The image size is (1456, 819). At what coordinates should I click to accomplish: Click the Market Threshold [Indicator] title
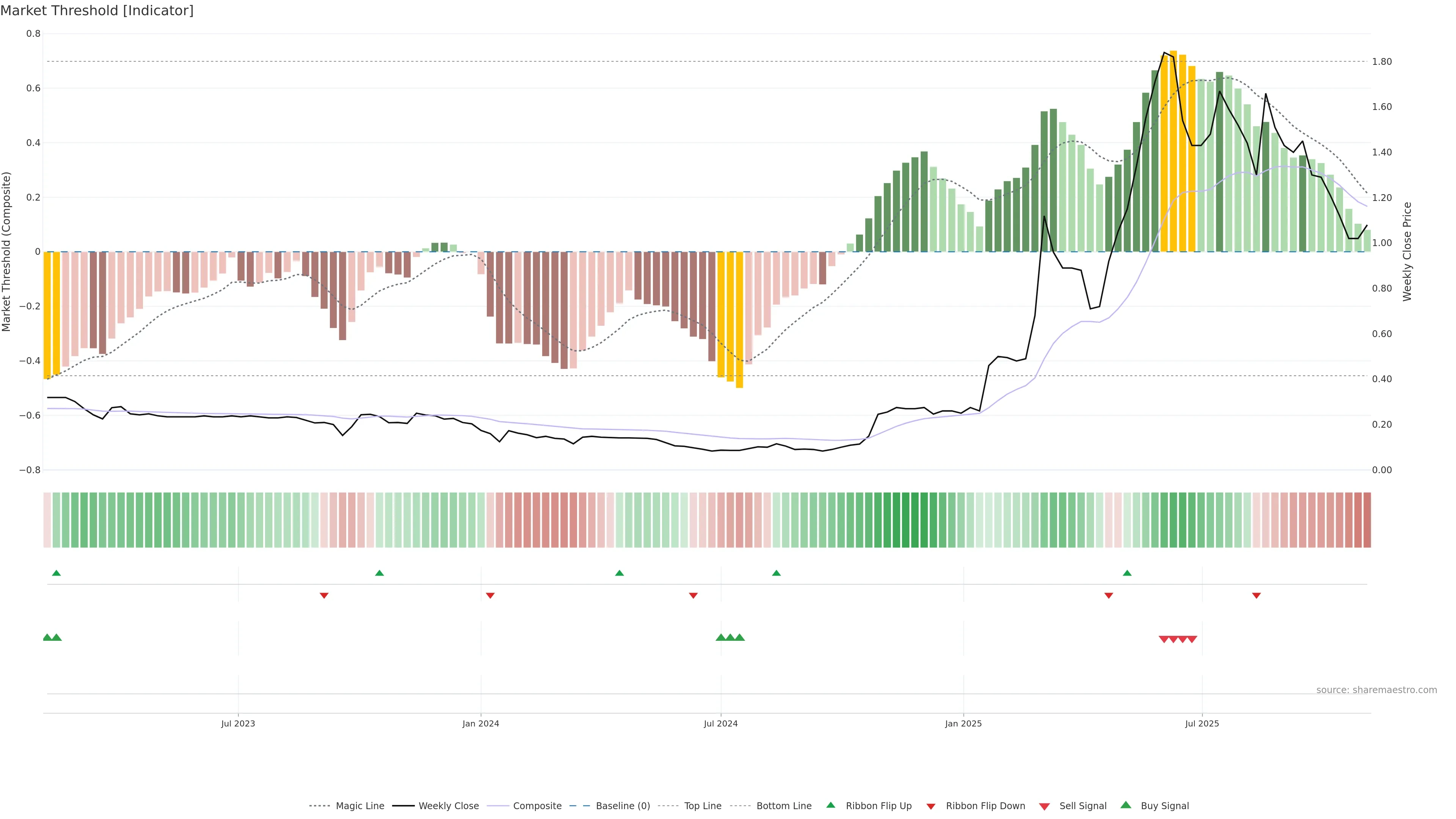pyautogui.click(x=97, y=11)
